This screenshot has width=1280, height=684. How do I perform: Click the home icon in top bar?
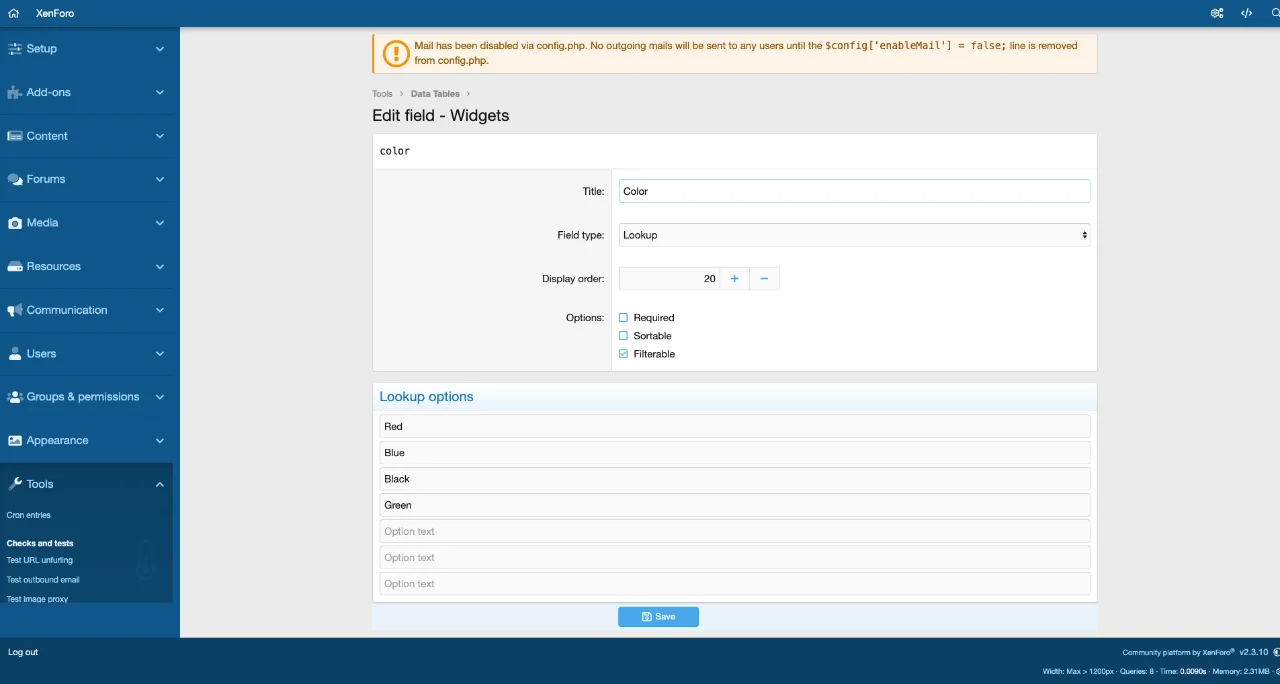13,13
